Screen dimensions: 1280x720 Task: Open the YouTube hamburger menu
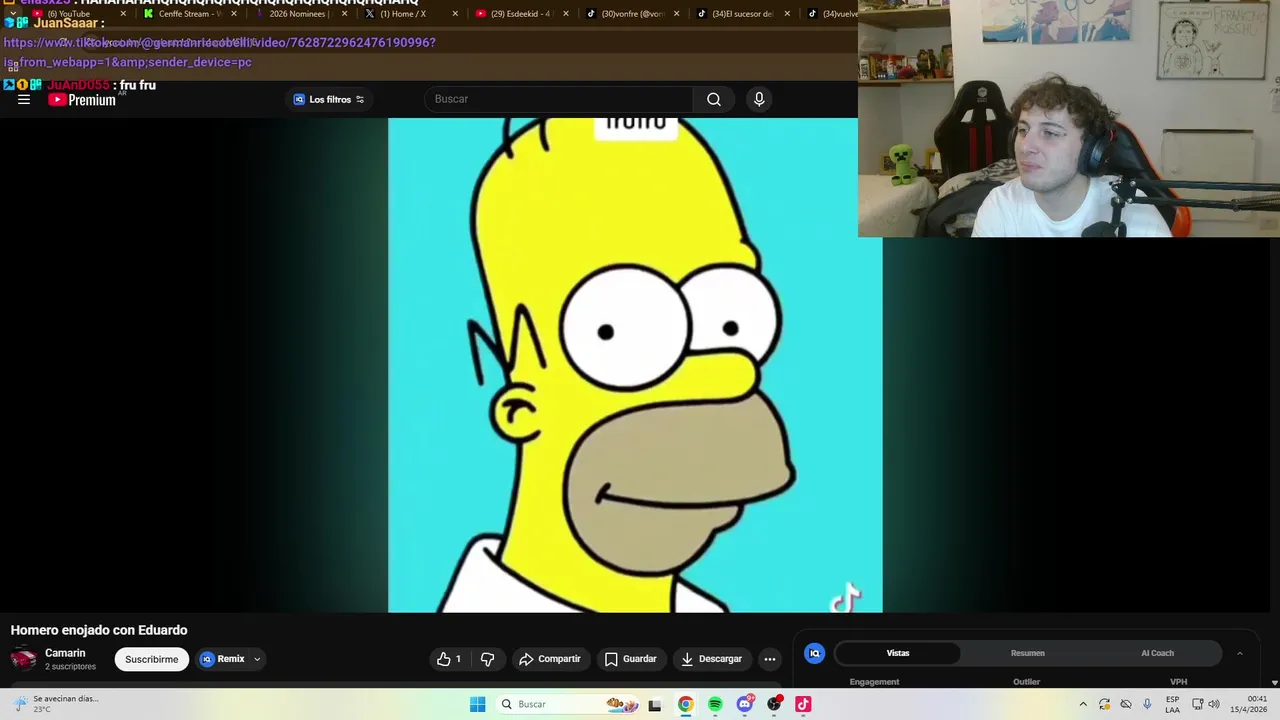coord(24,99)
